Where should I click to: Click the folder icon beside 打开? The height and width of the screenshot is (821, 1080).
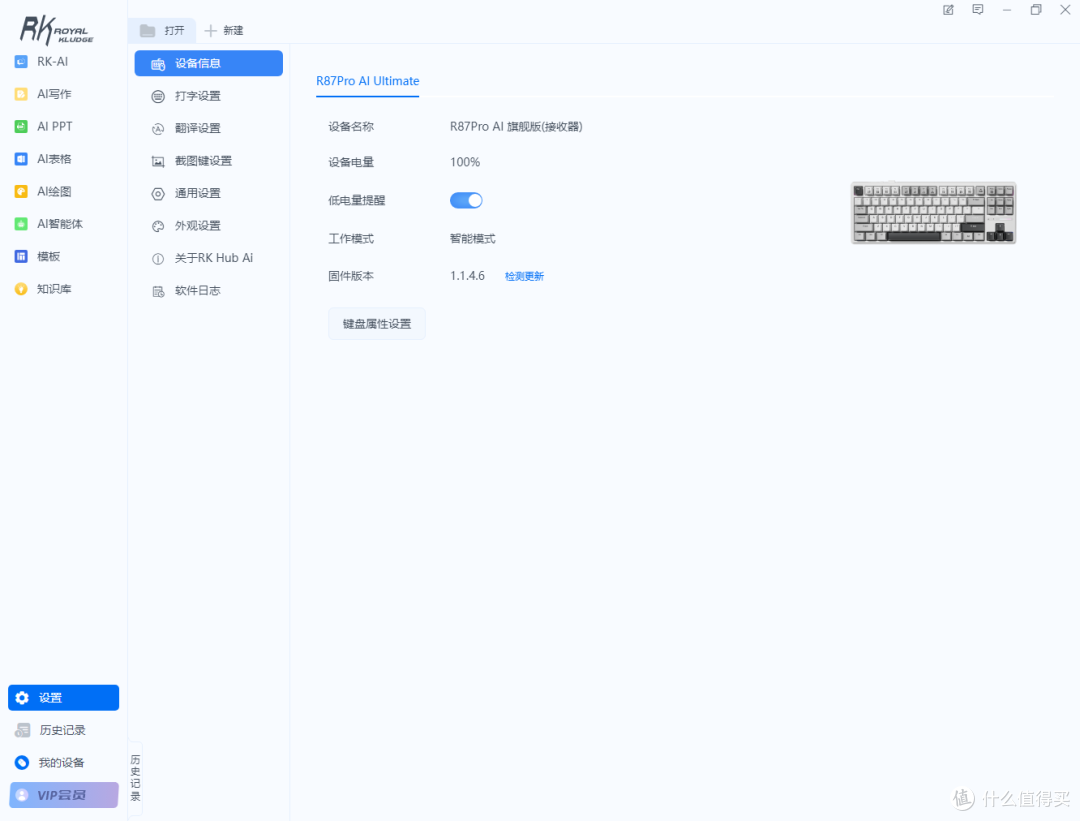coord(147,30)
